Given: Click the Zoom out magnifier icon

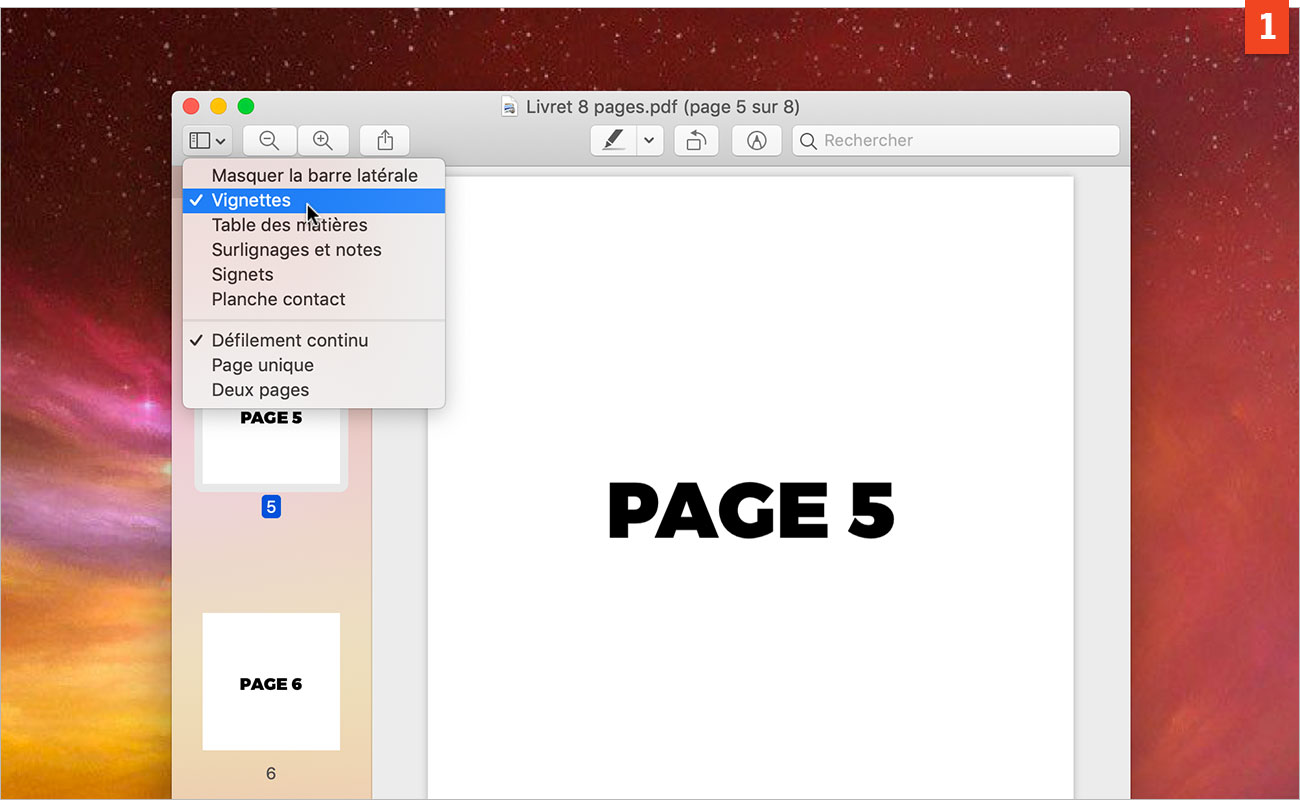Looking at the screenshot, I should coord(269,140).
